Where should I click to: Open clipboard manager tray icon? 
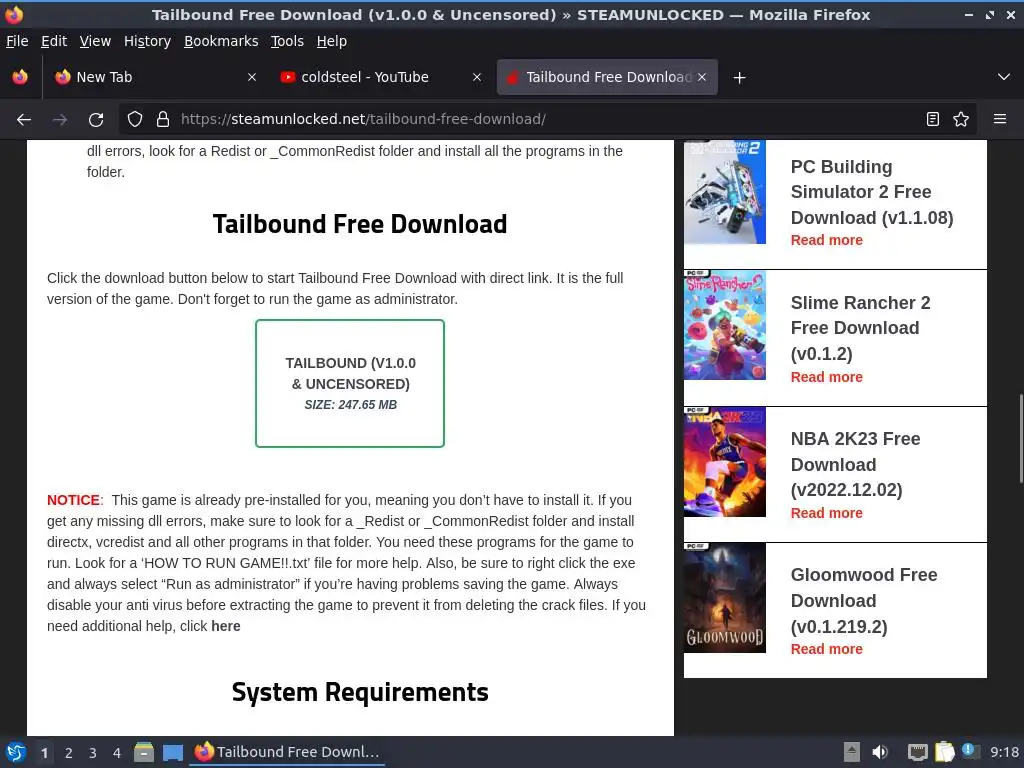click(x=944, y=752)
